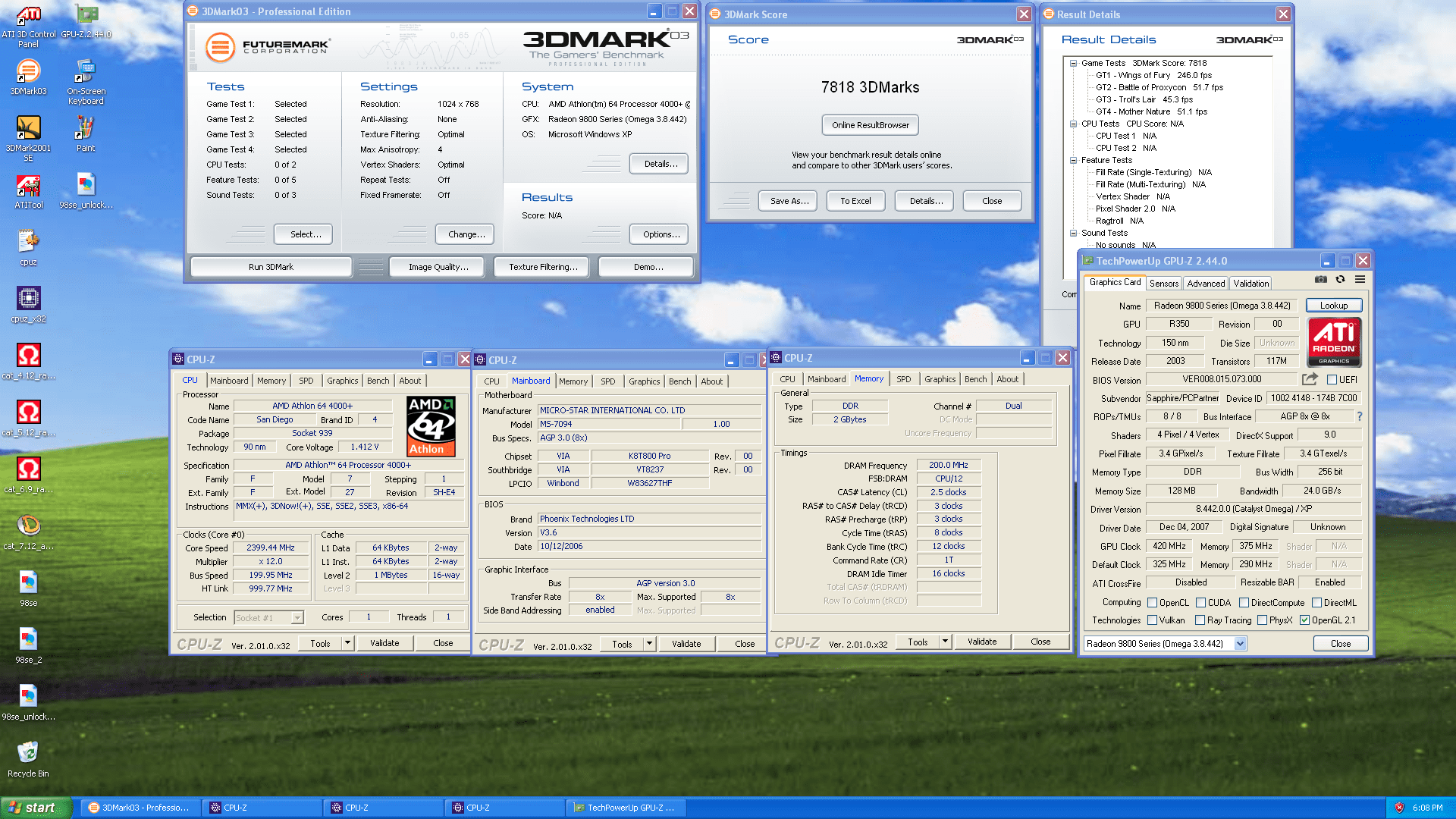This screenshot has height=819, width=1456.
Task: Switch to the Validation tab in GPU-Z
Action: (x=1250, y=284)
